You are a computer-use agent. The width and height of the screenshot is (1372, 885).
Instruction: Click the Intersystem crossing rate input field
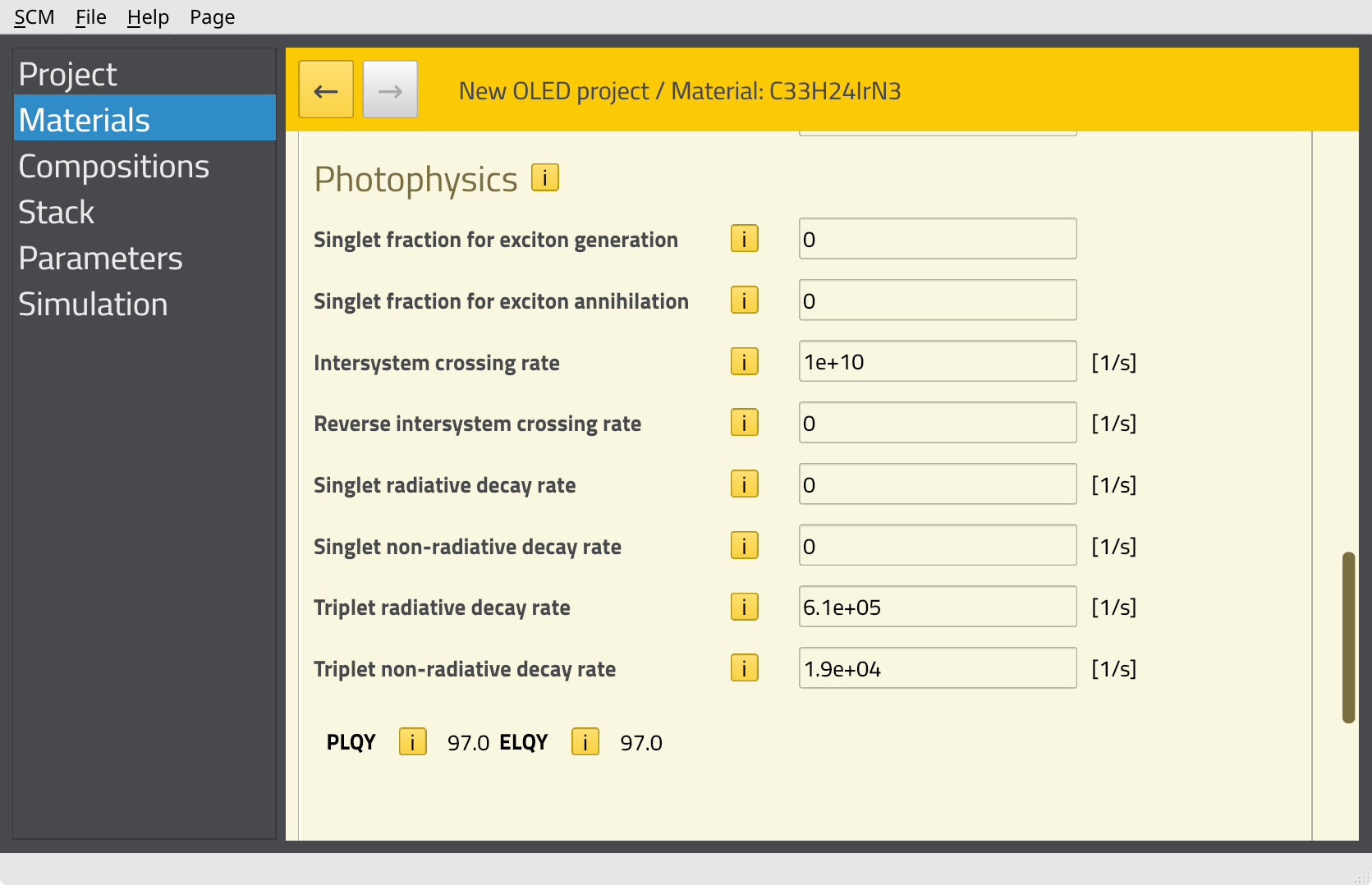point(937,362)
